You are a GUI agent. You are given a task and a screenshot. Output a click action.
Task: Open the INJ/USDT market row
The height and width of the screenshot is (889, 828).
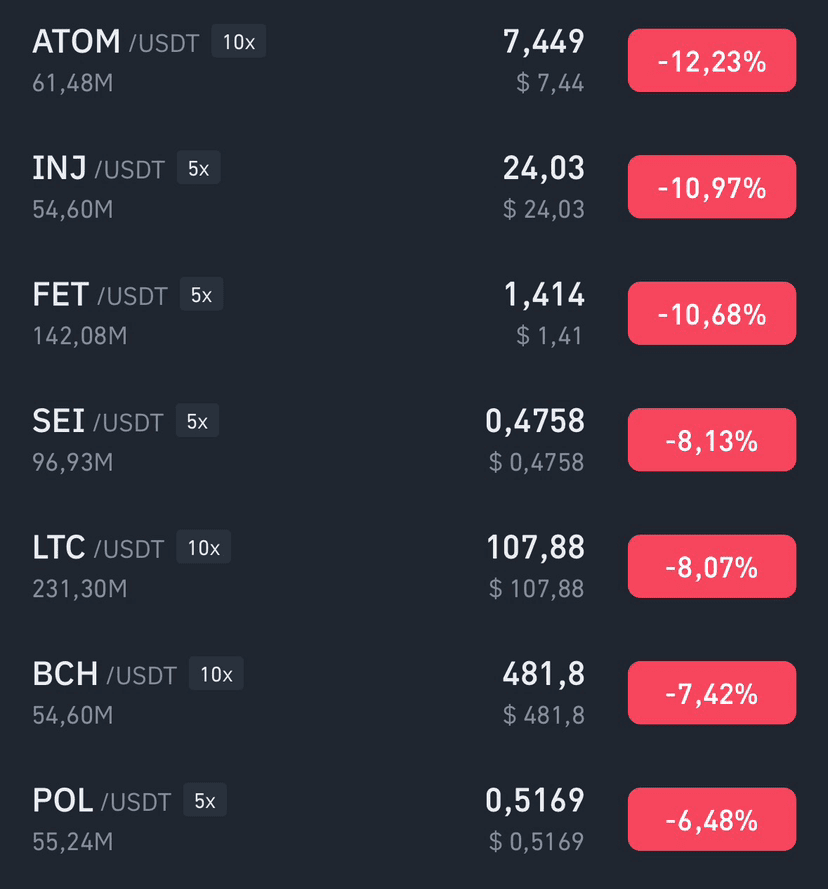click(414, 187)
